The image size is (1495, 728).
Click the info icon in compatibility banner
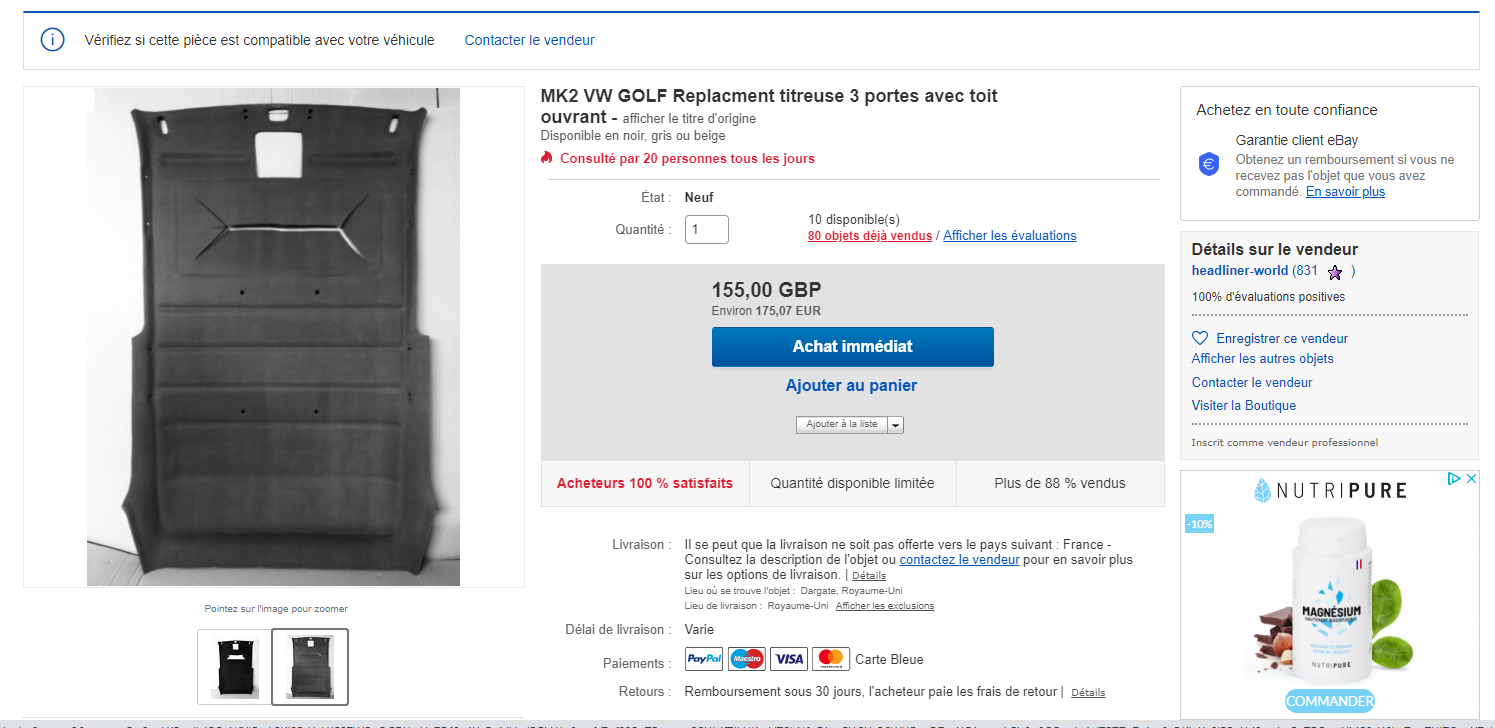[52, 40]
